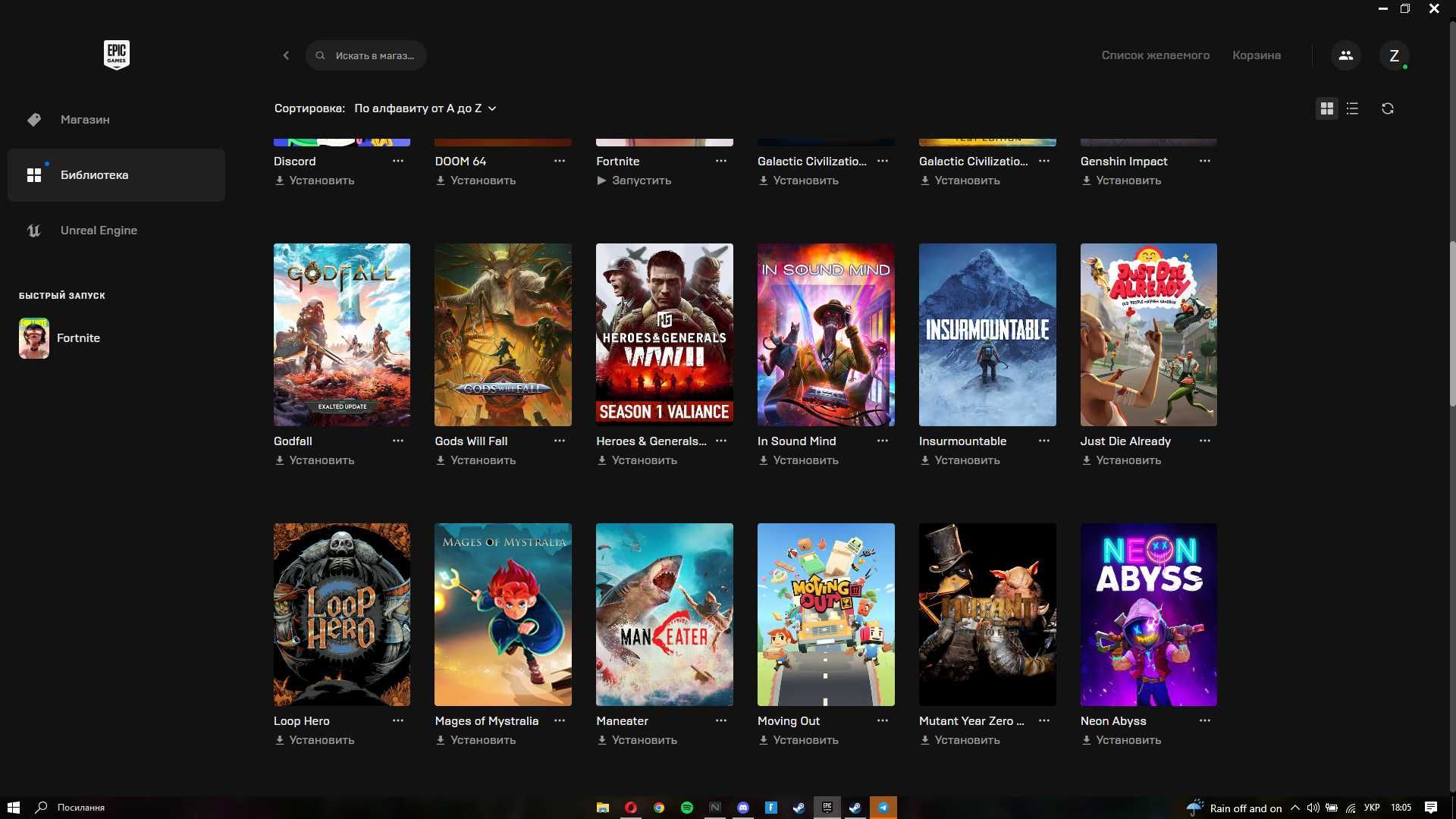1456x819 pixels.
Task: Click the Epic Games taskbar icon
Action: pyautogui.click(x=827, y=808)
